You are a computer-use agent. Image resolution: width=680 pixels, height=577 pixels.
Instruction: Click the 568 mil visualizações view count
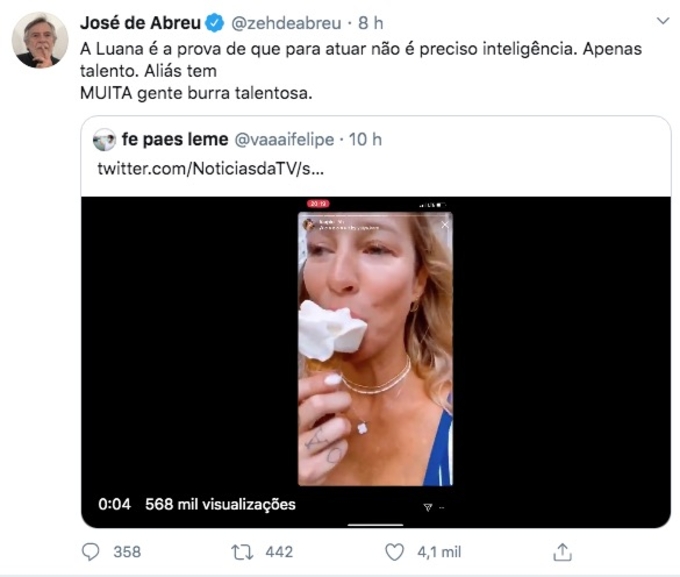tap(220, 504)
